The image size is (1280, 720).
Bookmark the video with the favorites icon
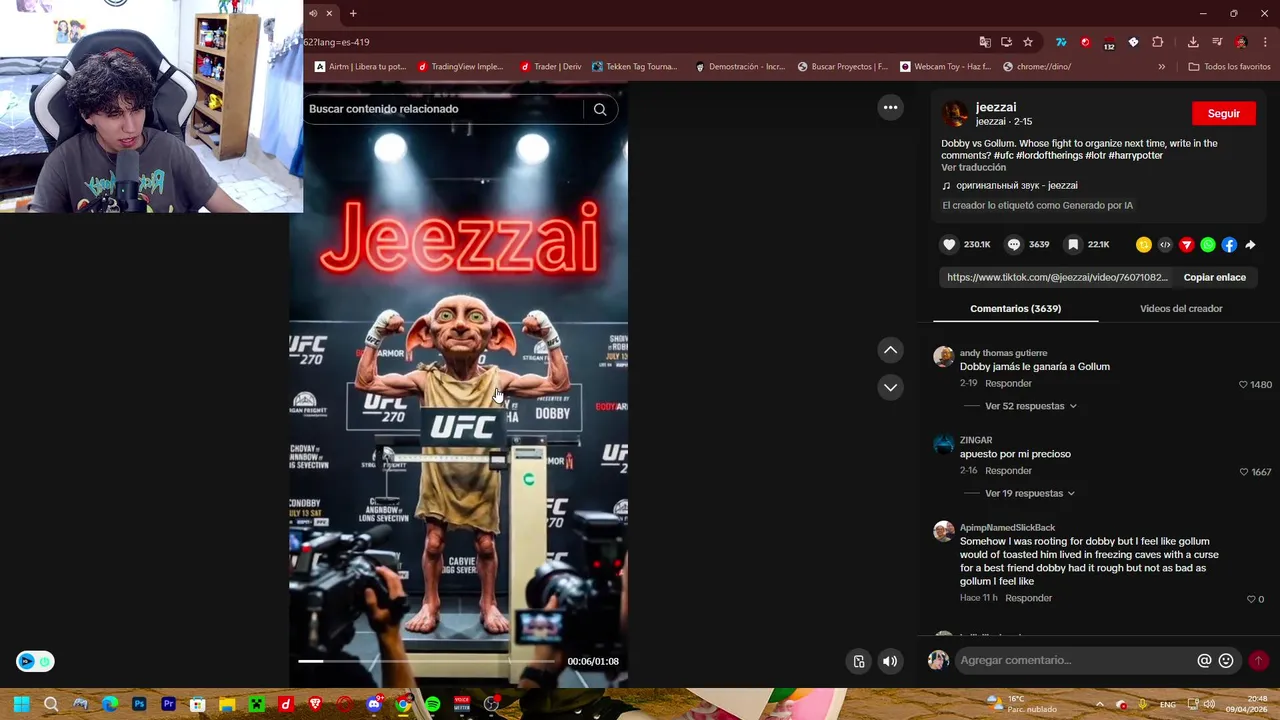point(1073,245)
